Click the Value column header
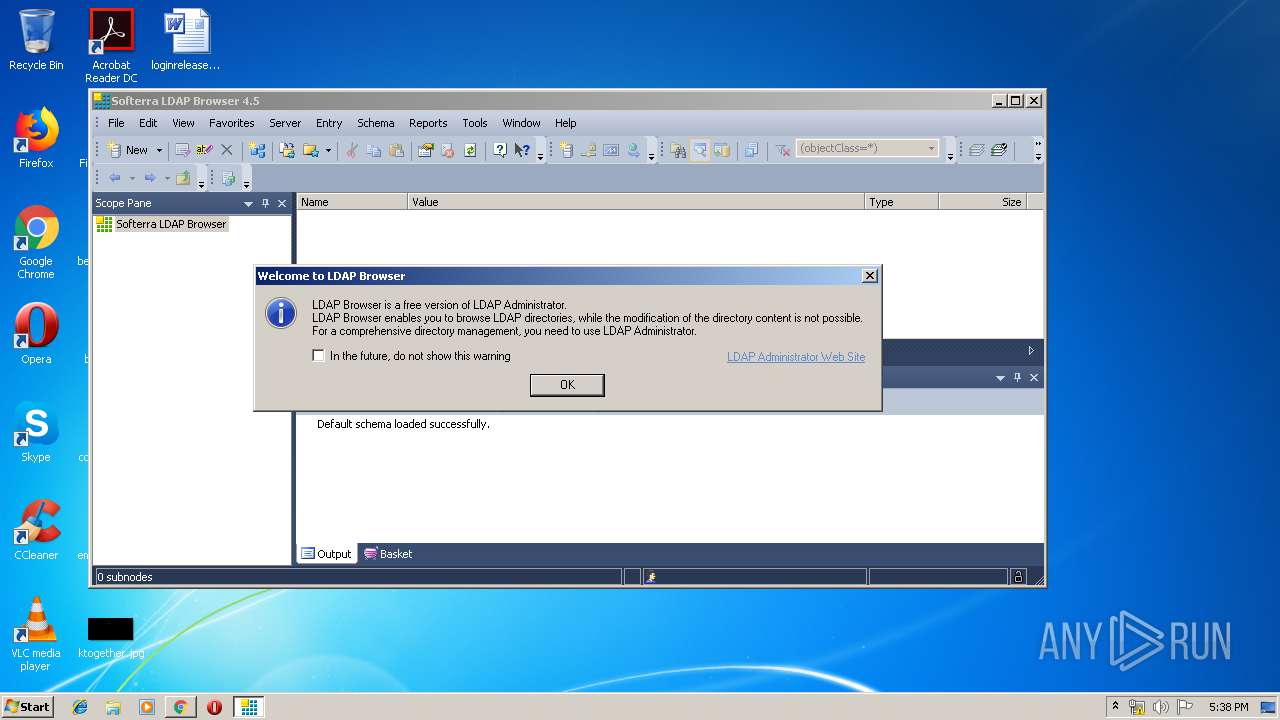The height and width of the screenshot is (720, 1280). point(636,202)
